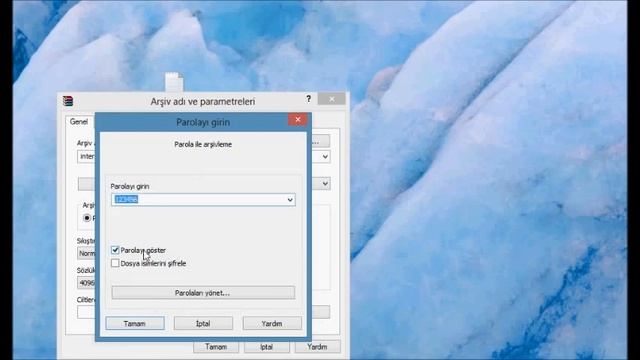This screenshot has height=360, width=640.
Task: Click Tamam button in archive parameters window
Action: [216, 347]
